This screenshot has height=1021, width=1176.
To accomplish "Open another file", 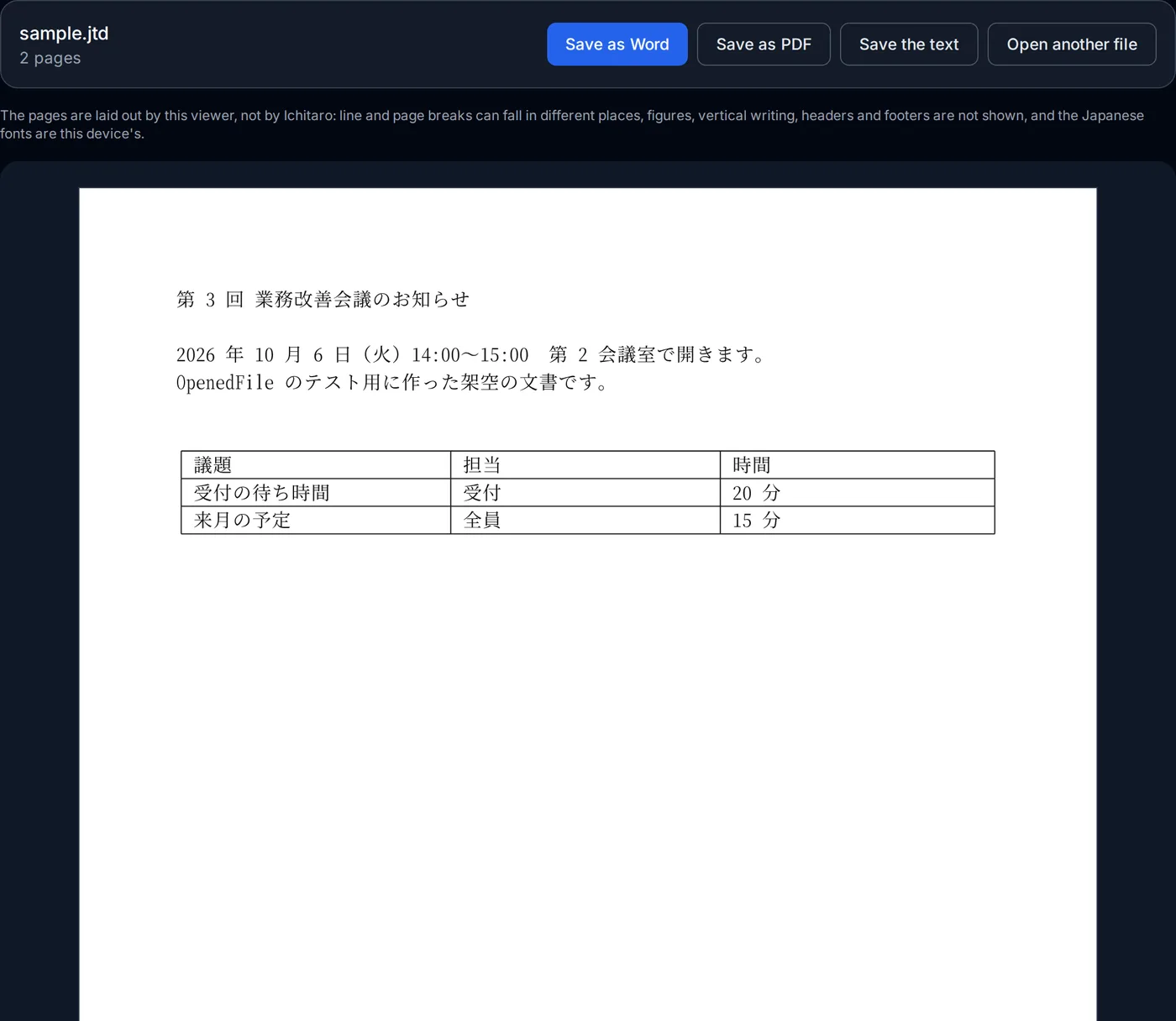I will pos(1072,45).
